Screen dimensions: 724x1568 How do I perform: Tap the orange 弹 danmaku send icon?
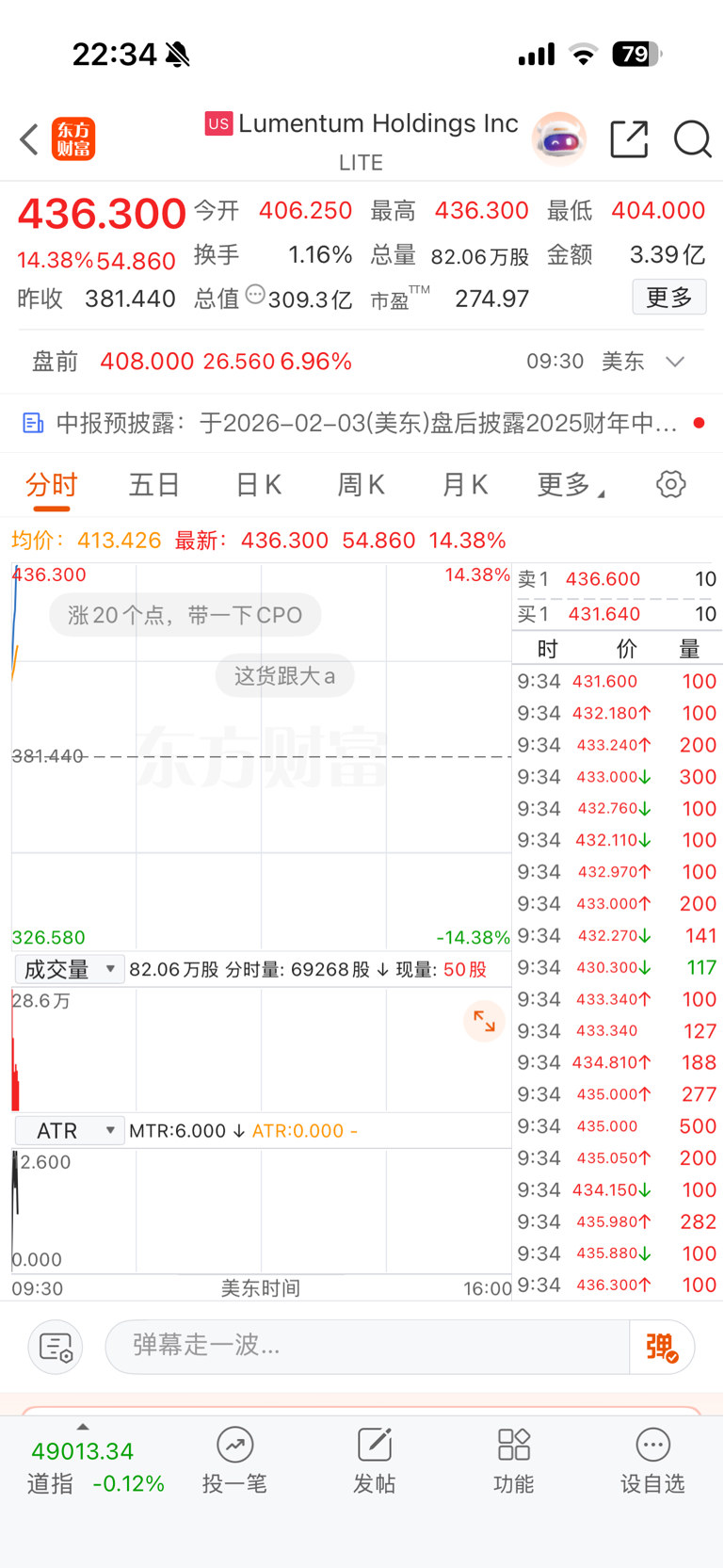(x=662, y=1348)
